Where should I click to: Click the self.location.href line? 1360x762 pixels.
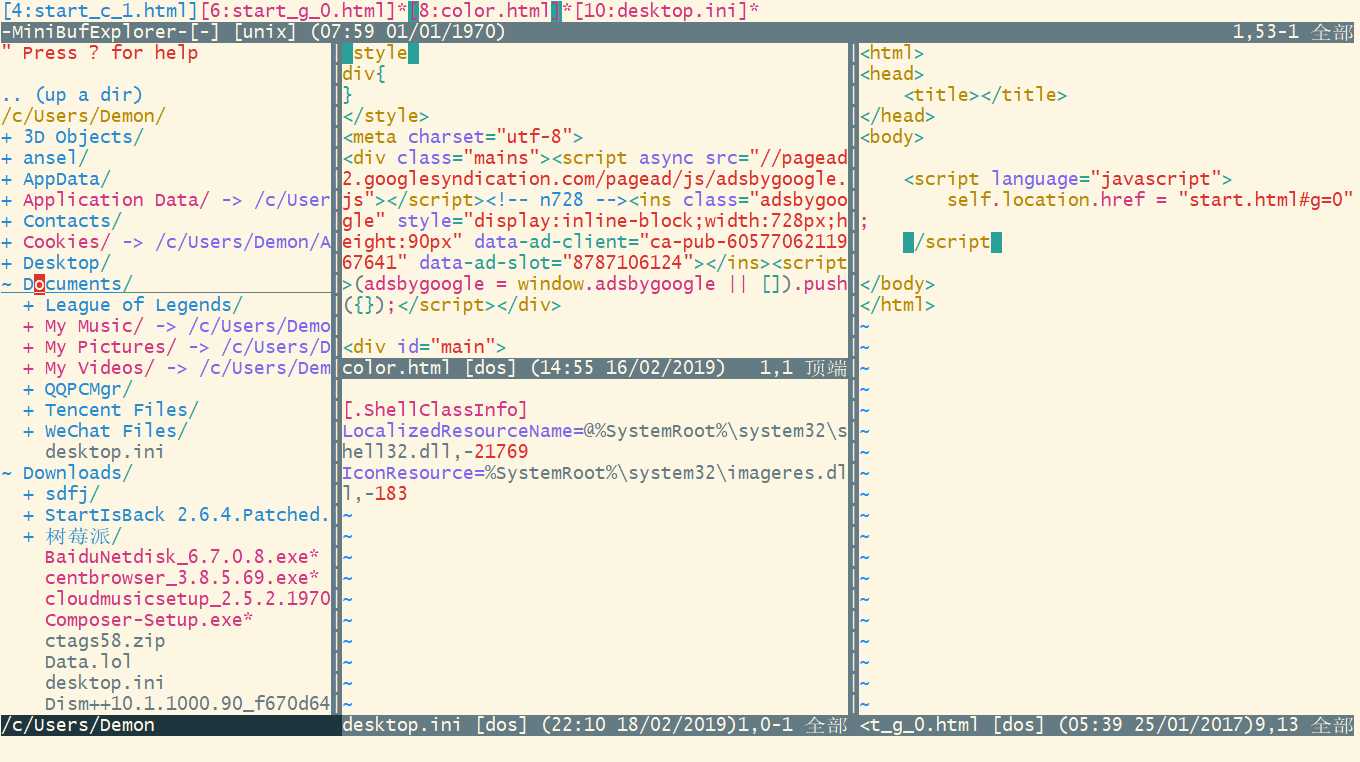[1150, 200]
